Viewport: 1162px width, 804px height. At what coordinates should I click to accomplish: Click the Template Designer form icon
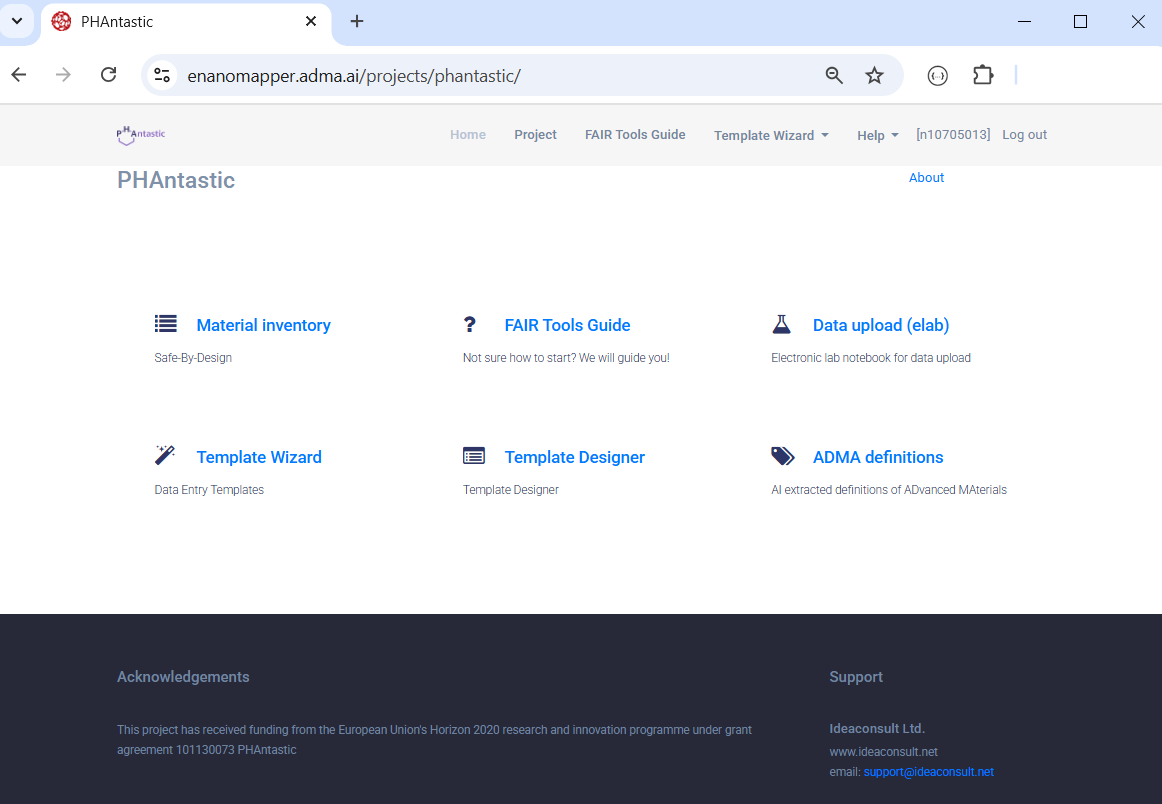pyautogui.click(x=474, y=456)
